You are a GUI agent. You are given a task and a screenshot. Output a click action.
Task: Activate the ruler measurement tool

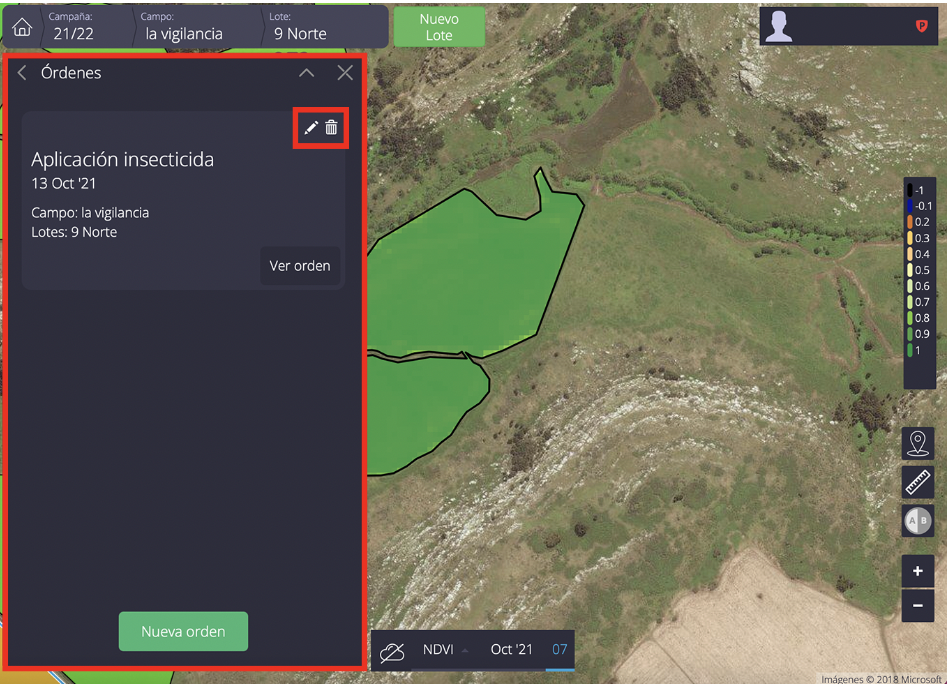pyautogui.click(x=918, y=482)
